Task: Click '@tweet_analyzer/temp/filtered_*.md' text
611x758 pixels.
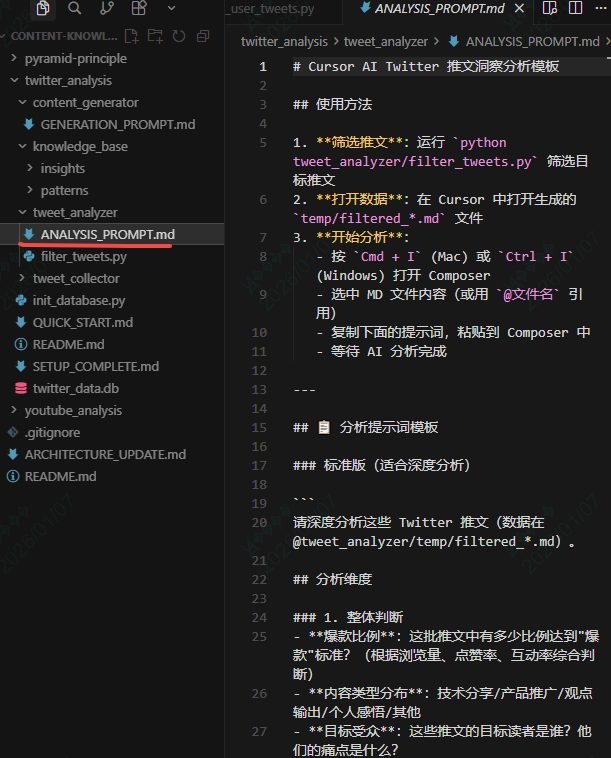Action: coord(426,541)
